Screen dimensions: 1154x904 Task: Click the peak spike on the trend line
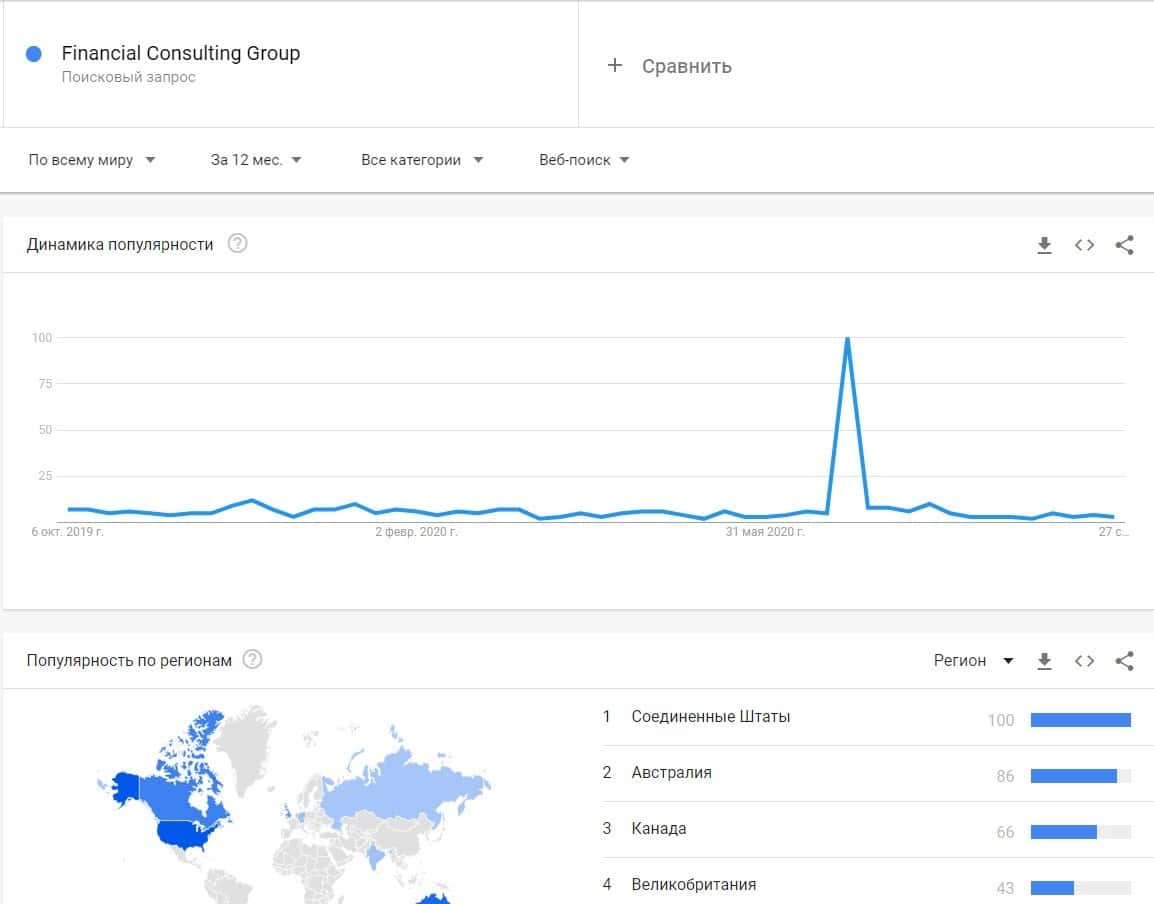pos(848,339)
